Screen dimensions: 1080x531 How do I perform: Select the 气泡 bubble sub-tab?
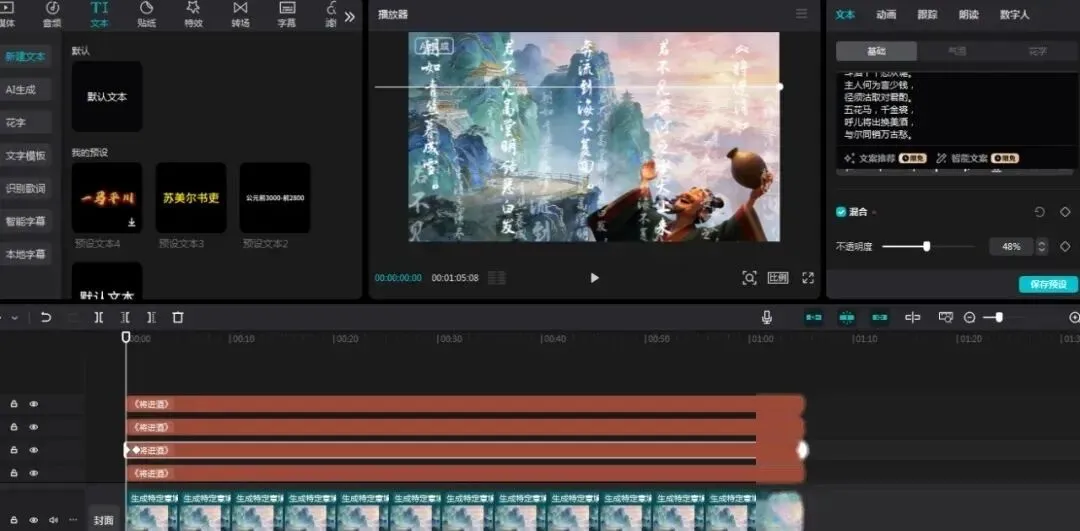(x=957, y=51)
